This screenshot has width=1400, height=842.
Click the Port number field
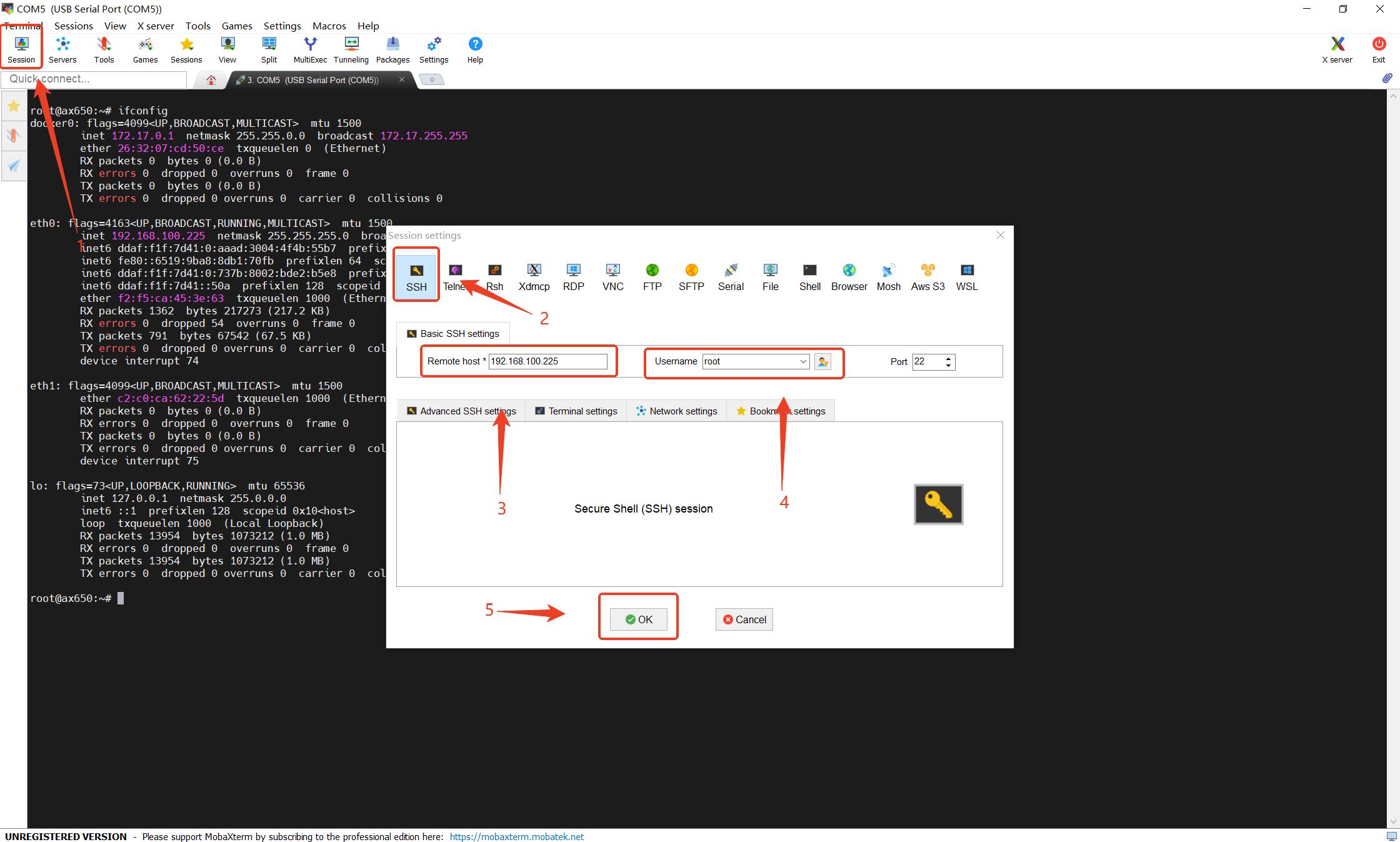(x=928, y=361)
